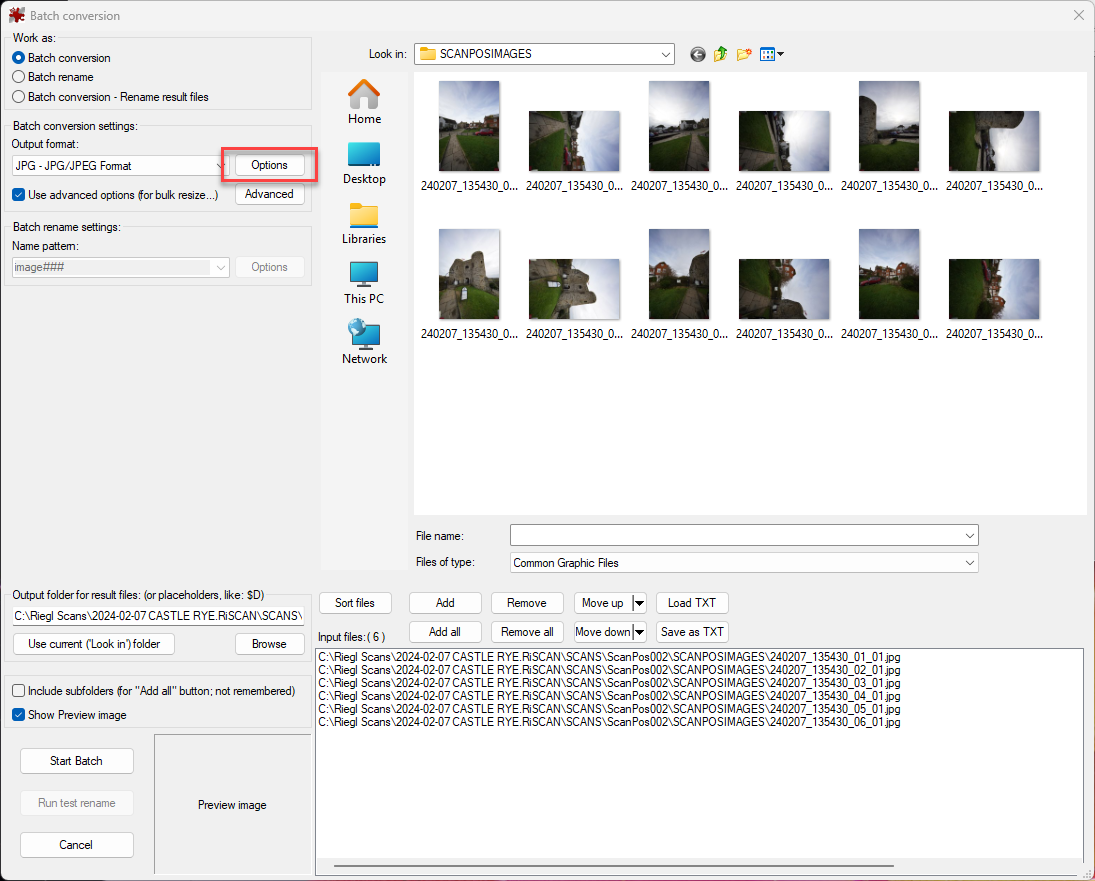Click the Home icon in places sidebar
The width and height of the screenshot is (1095, 881).
point(364,102)
